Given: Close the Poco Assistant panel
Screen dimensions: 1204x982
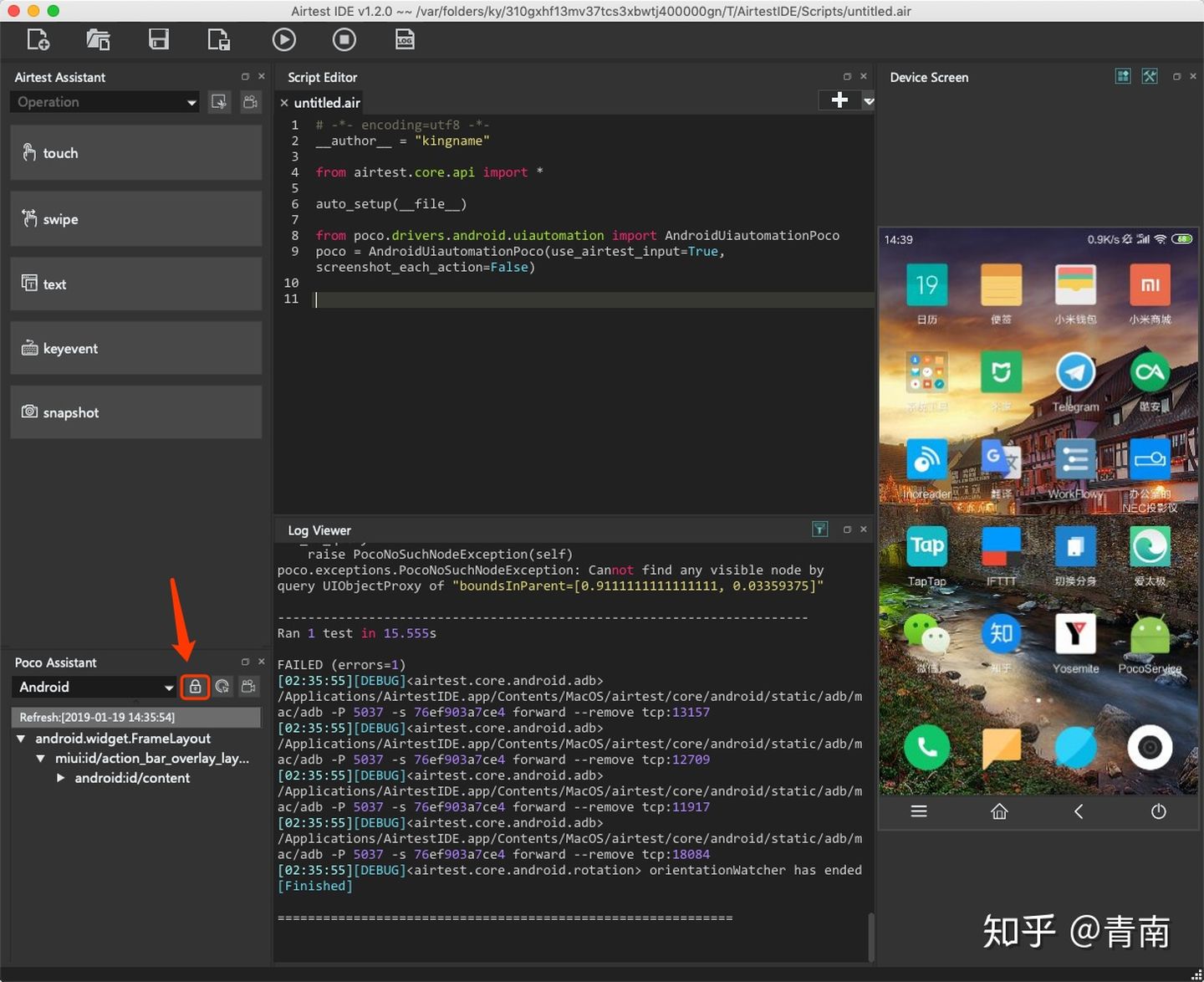Looking at the screenshot, I should (262, 662).
